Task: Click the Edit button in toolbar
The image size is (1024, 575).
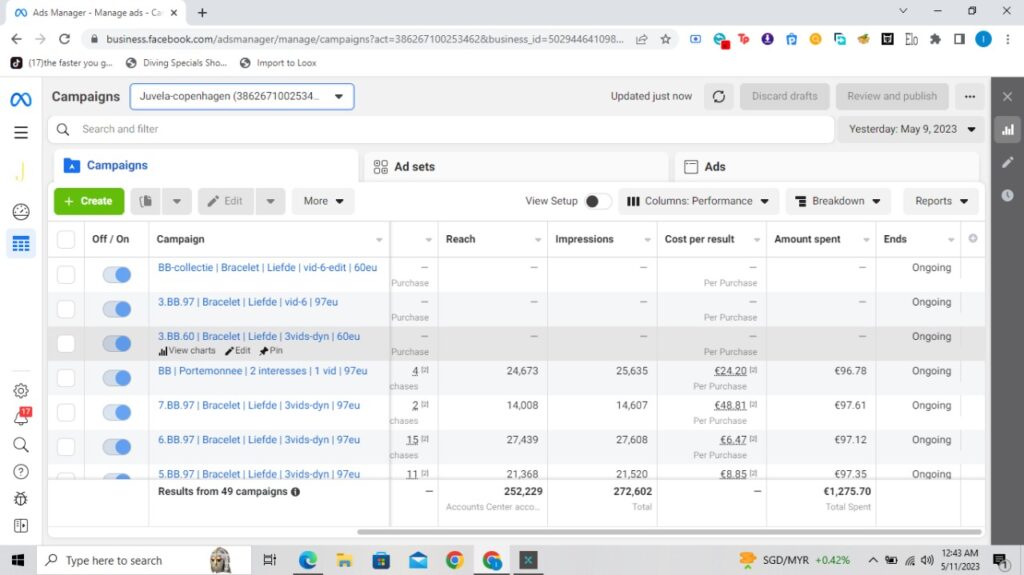Action: 225,201
